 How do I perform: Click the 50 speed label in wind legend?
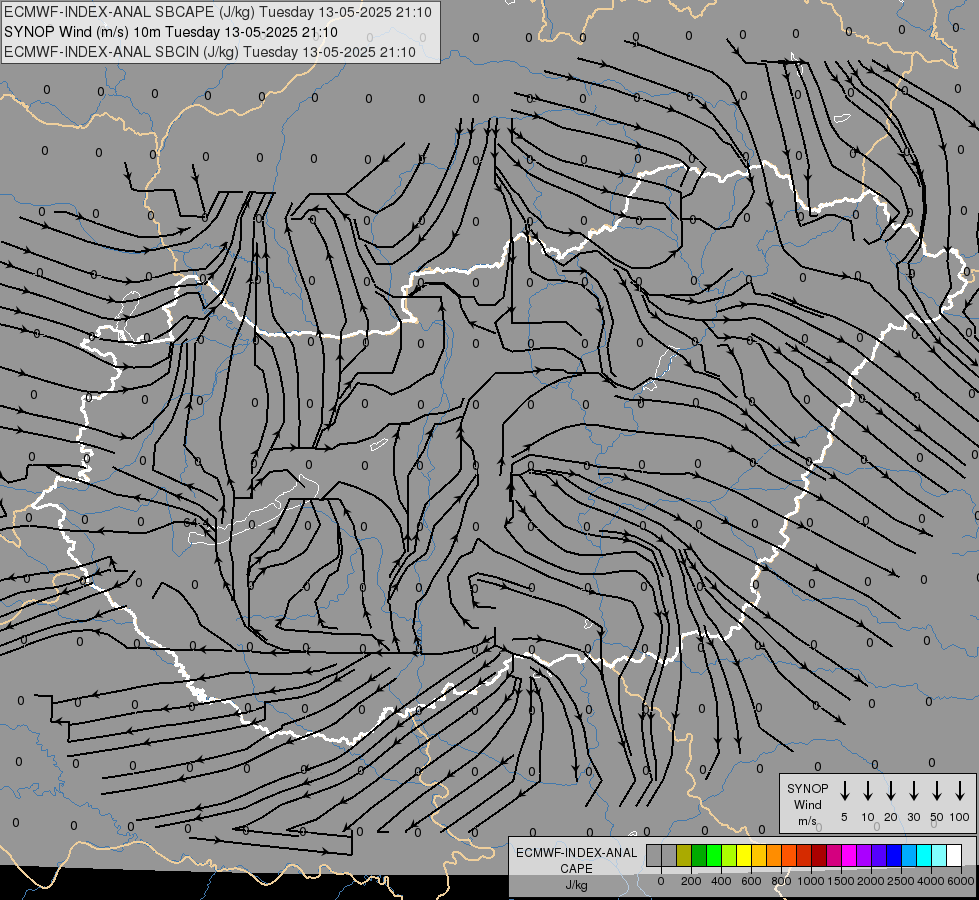937,817
